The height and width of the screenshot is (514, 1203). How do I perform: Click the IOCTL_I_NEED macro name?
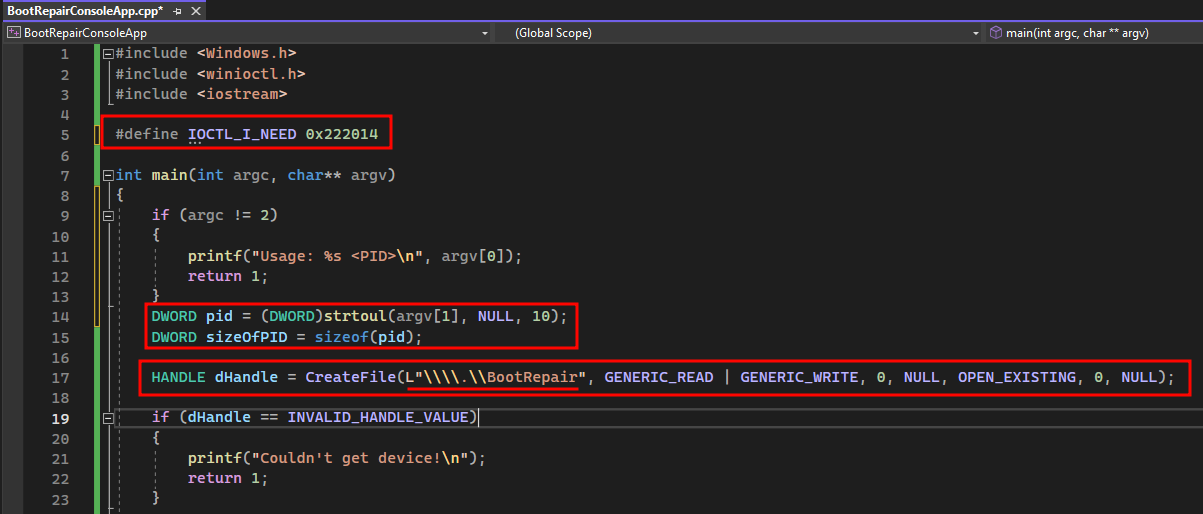pyautogui.click(x=242, y=134)
